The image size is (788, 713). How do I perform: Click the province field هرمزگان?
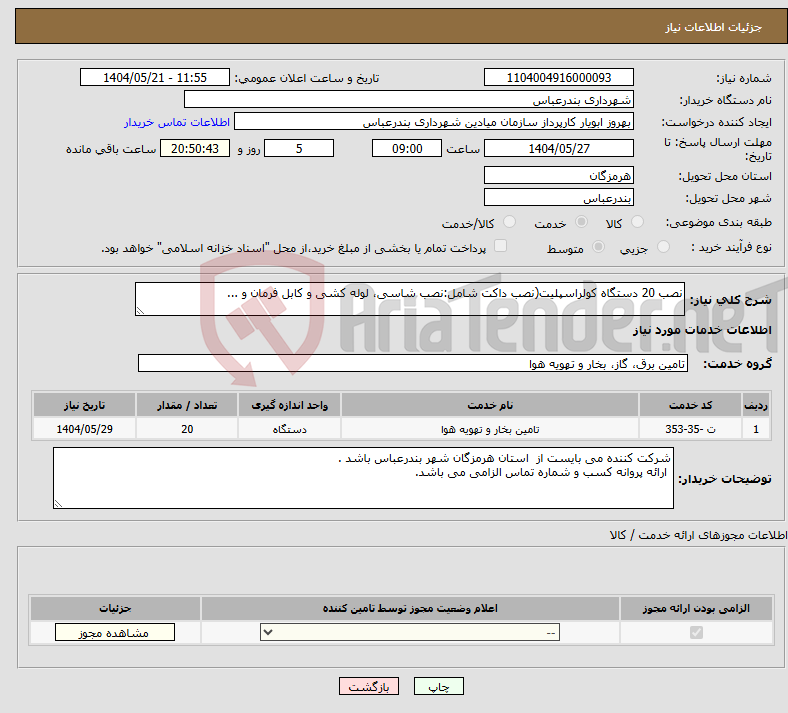[559, 175]
